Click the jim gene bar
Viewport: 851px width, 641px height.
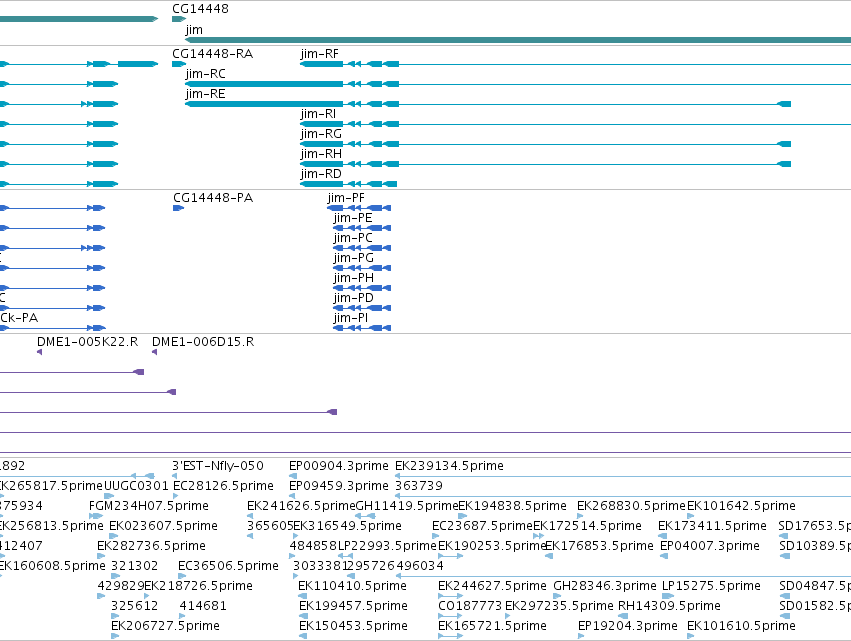click(x=518, y=40)
